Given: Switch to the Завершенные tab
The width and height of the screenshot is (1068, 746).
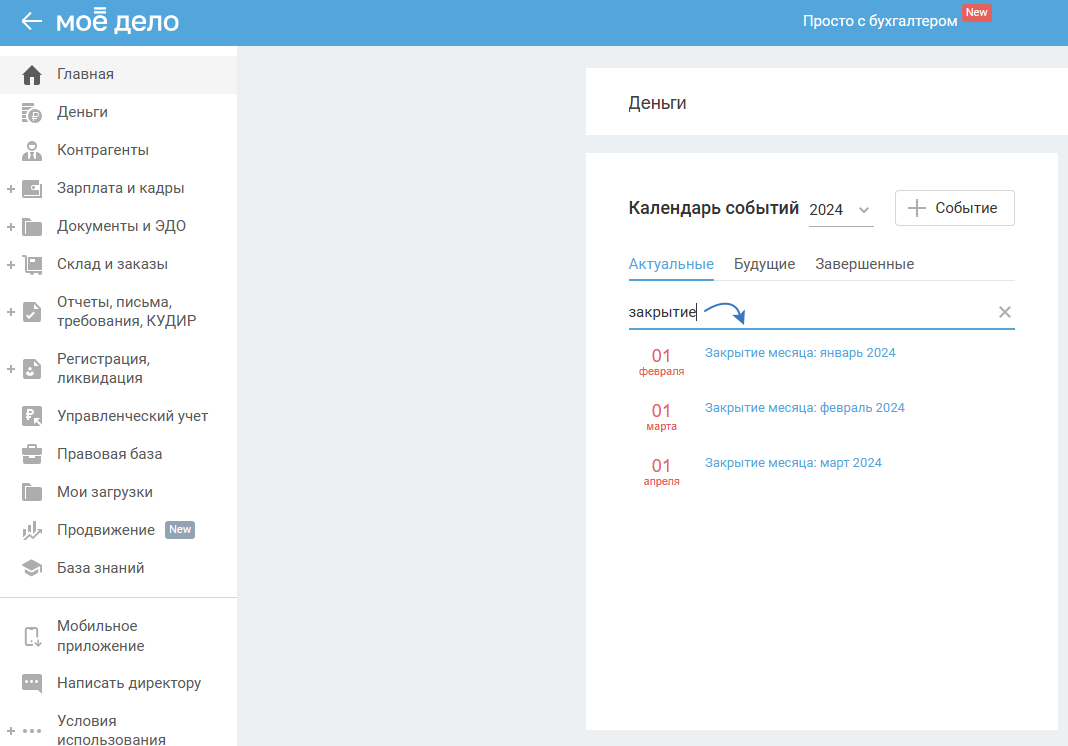Looking at the screenshot, I should 864,264.
